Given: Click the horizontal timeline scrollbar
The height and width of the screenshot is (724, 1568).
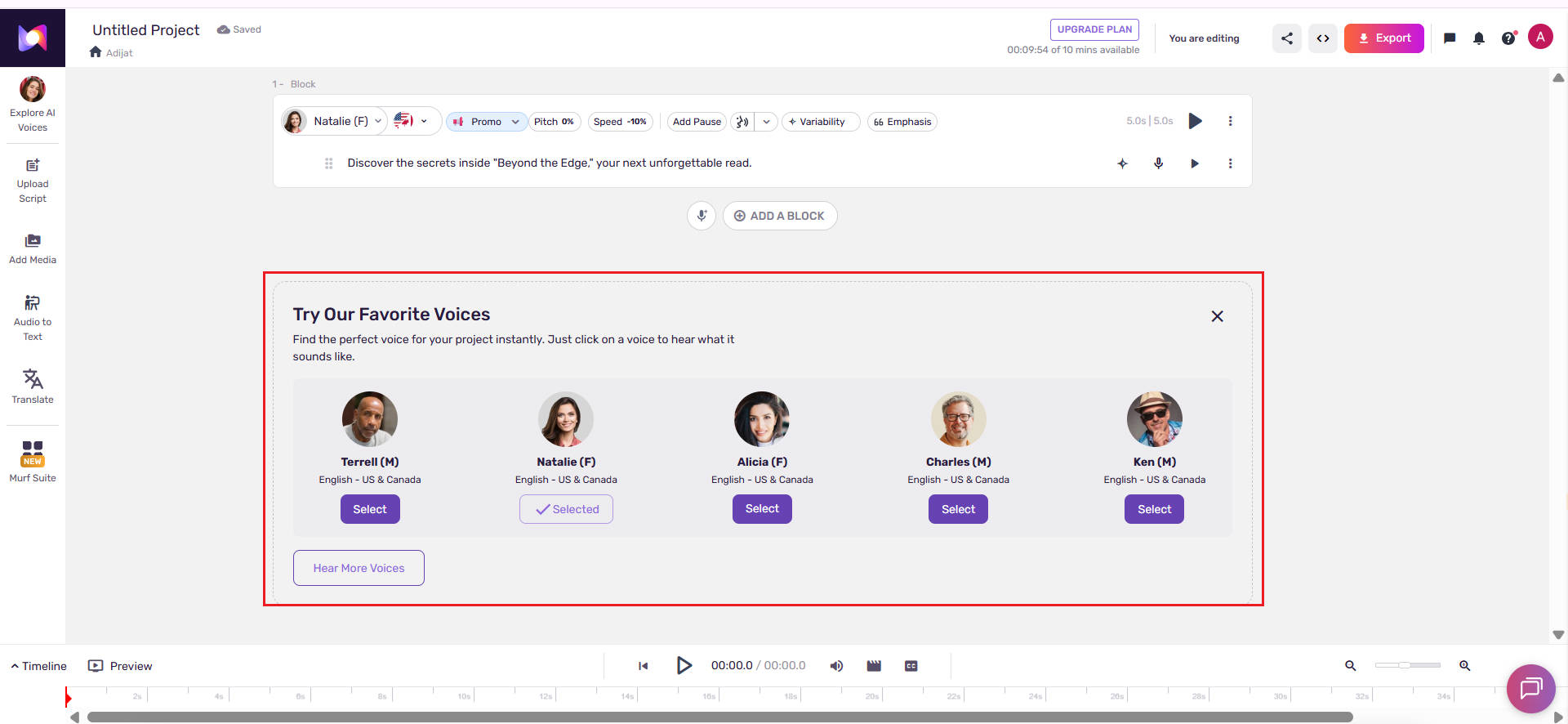Looking at the screenshot, I should [x=719, y=717].
